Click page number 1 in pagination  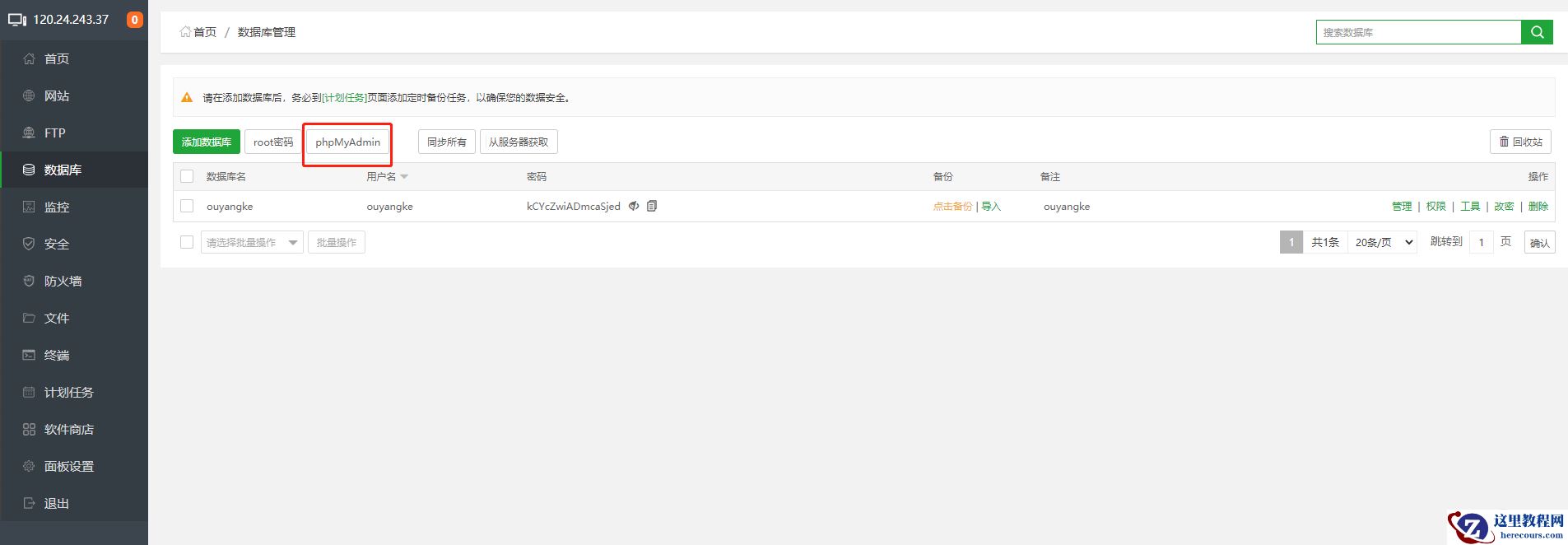click(1291, 242)
